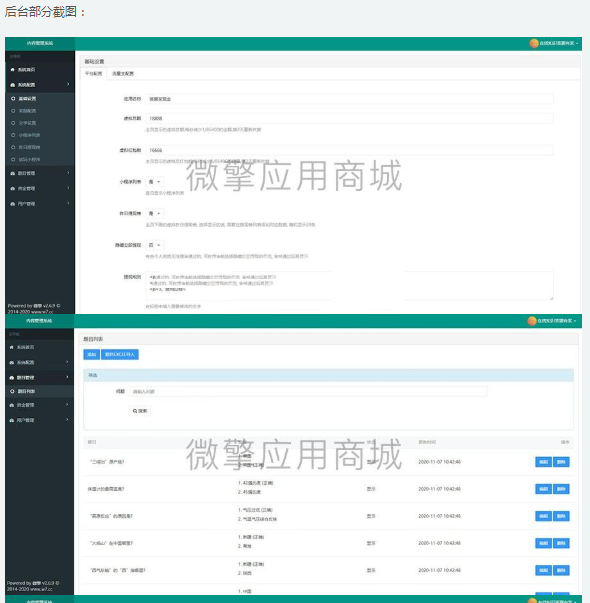Viewport: 590px width, 603px height.
Task: Click the circle icon beside 分享设置 in the sidebar
Action: tap(13, 123)
